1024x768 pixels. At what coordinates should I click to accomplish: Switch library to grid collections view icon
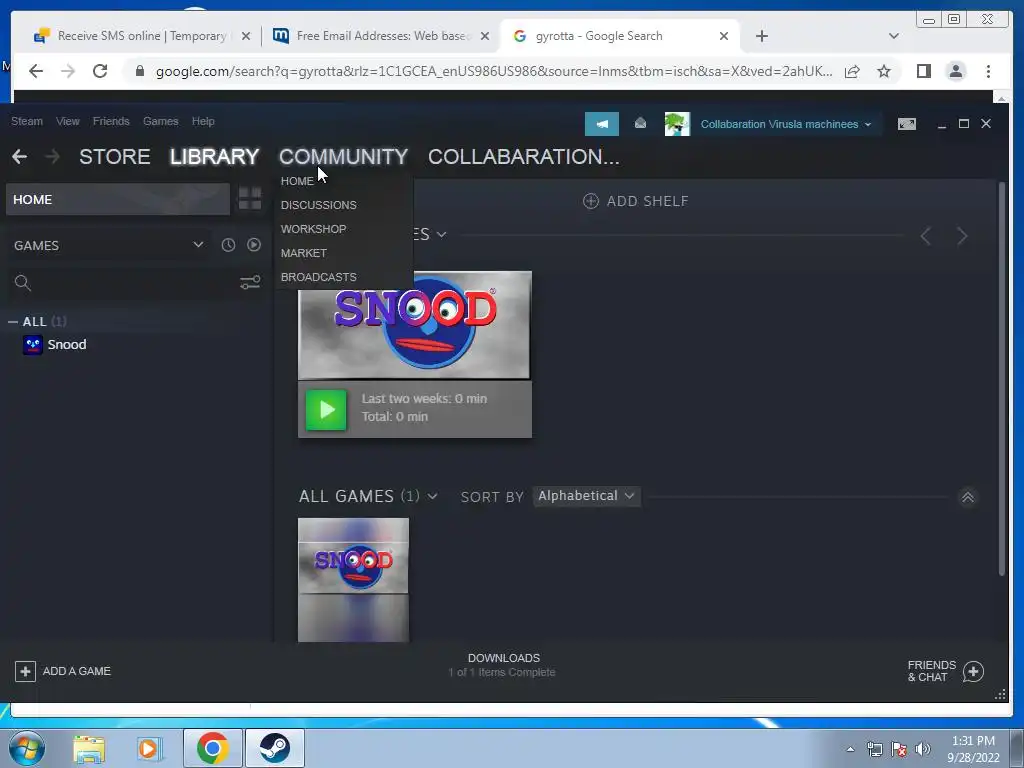click(250, 199)
